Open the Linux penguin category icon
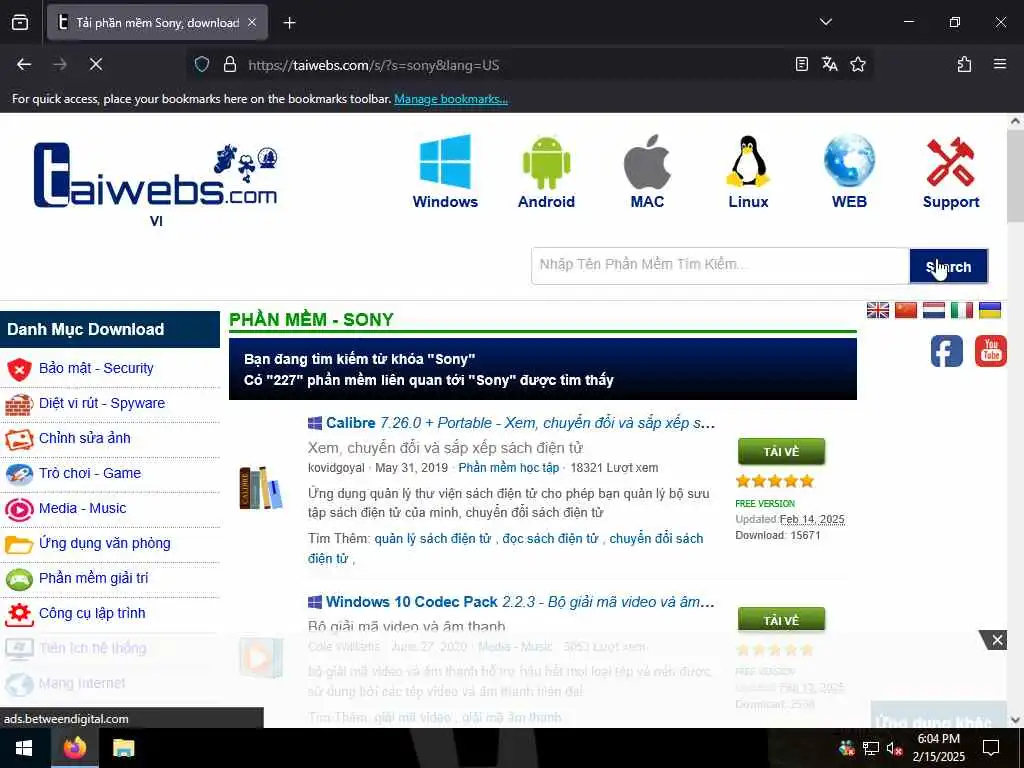The height and width of the screenshot is (768, 1024). point(748,171)
